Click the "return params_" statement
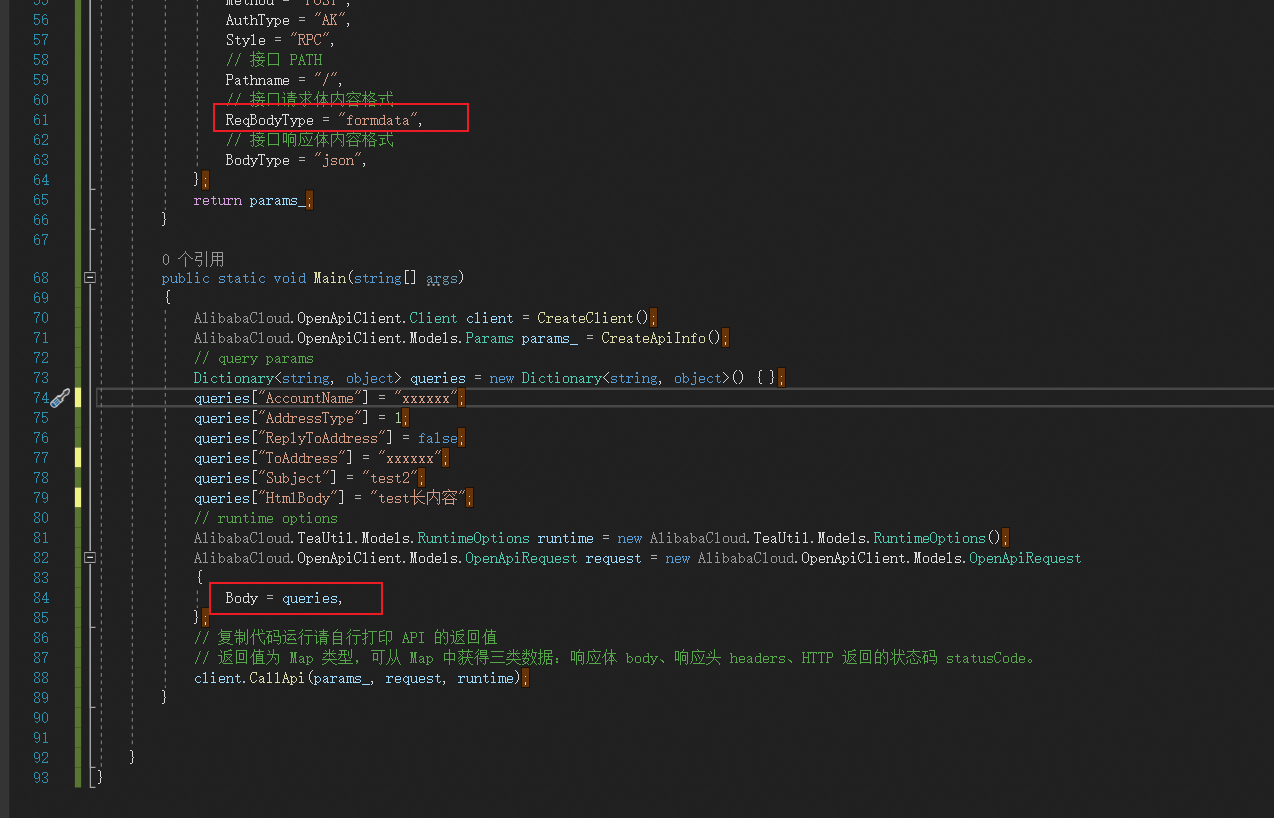The height and width of the screenshot is (818, 1274). pyautogui.click(x=249, y=200)
